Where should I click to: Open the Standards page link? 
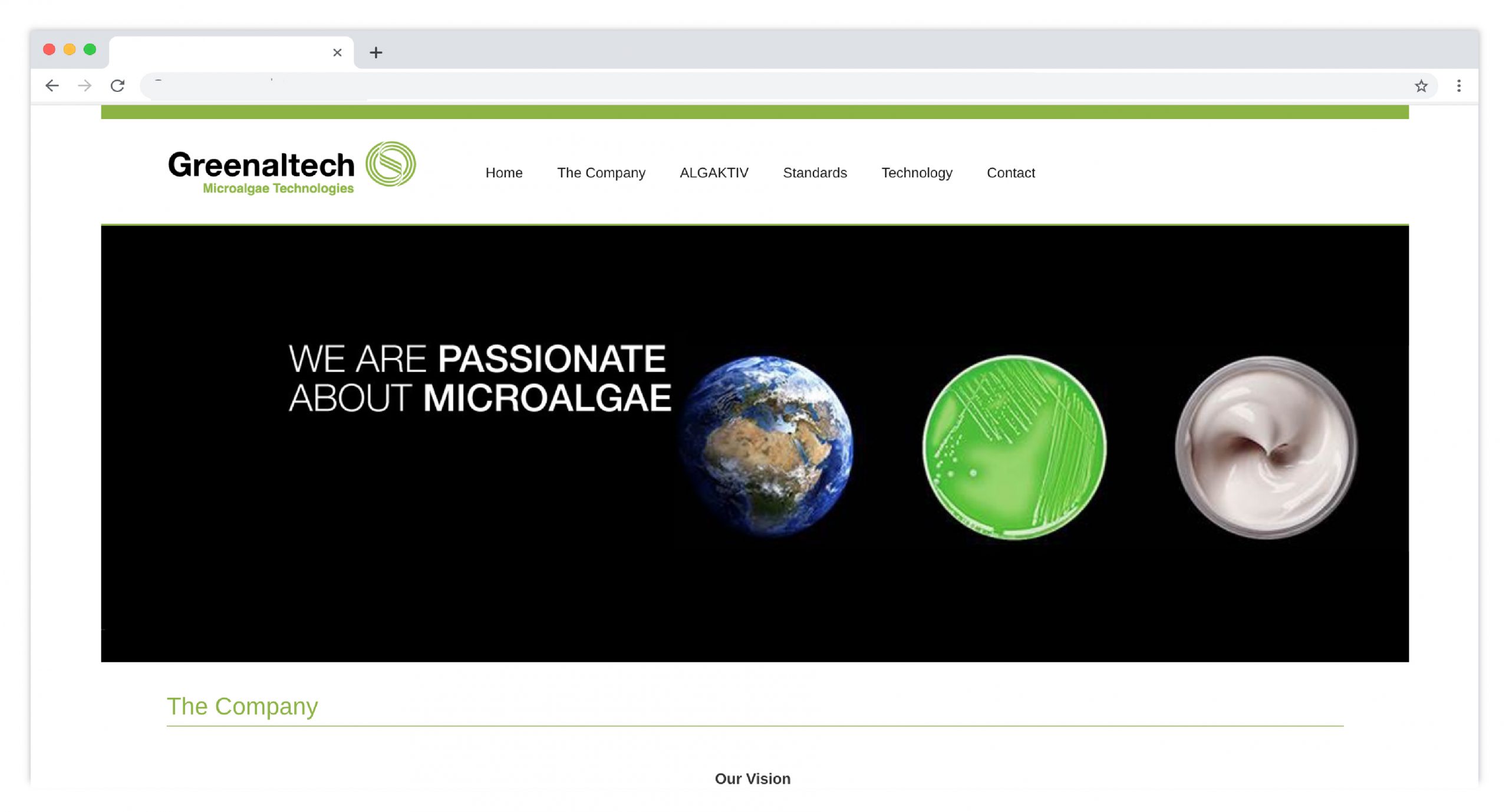[x=814, y=173]
